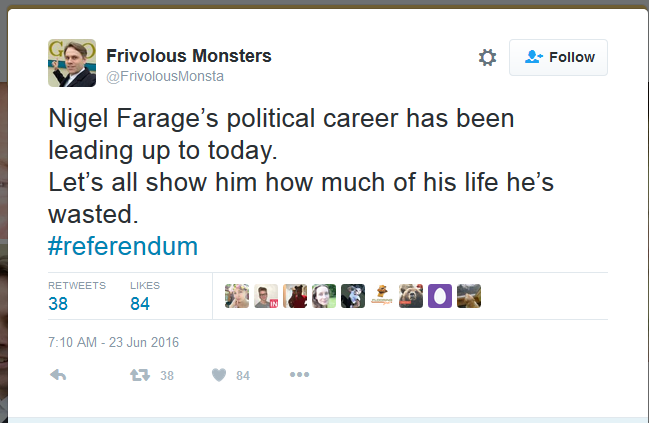Open the purple egg default avatar
This screenshot has height=423, width=649.
(440, 296)
